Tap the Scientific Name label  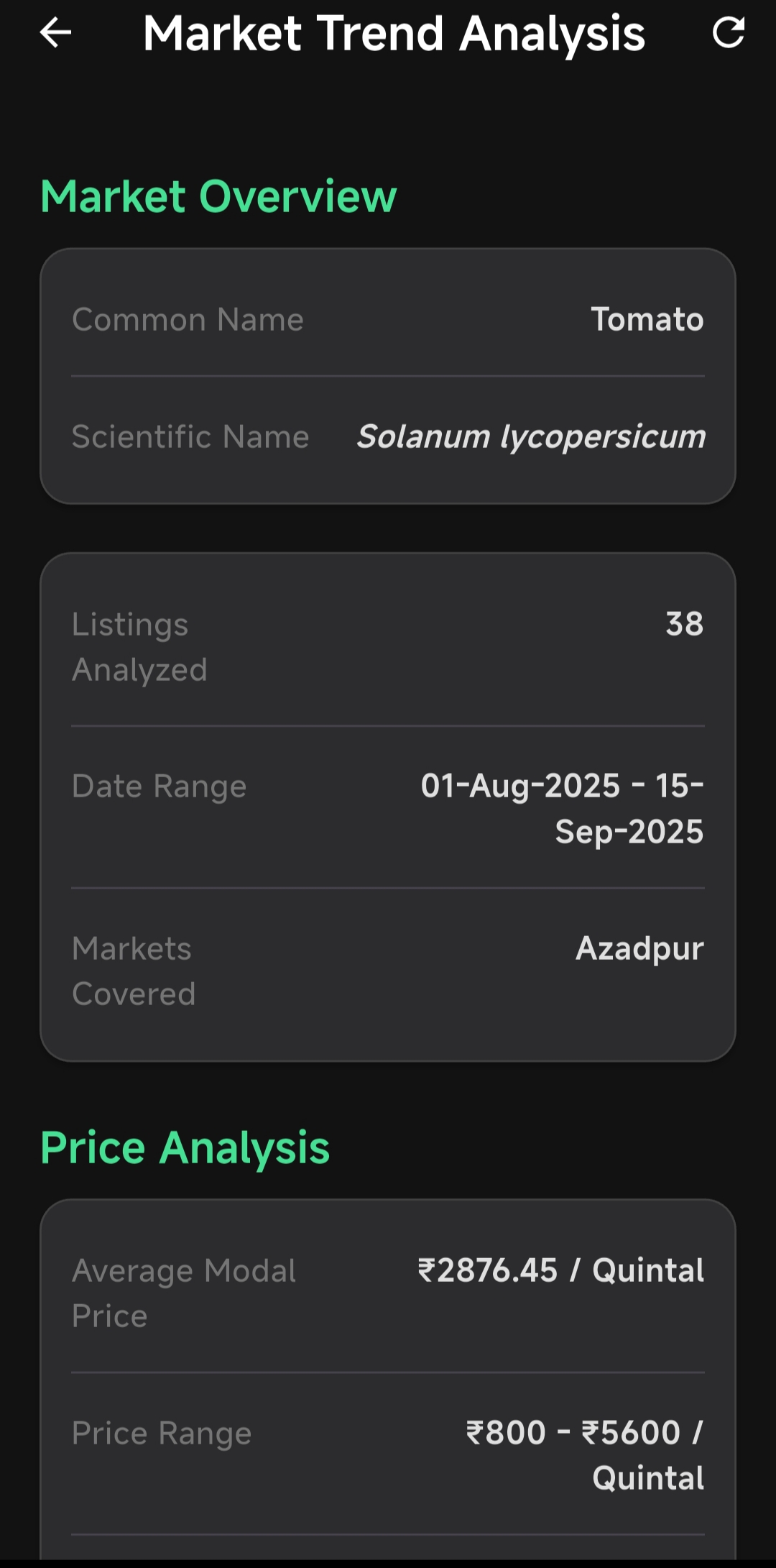click(x=190, y=437)
